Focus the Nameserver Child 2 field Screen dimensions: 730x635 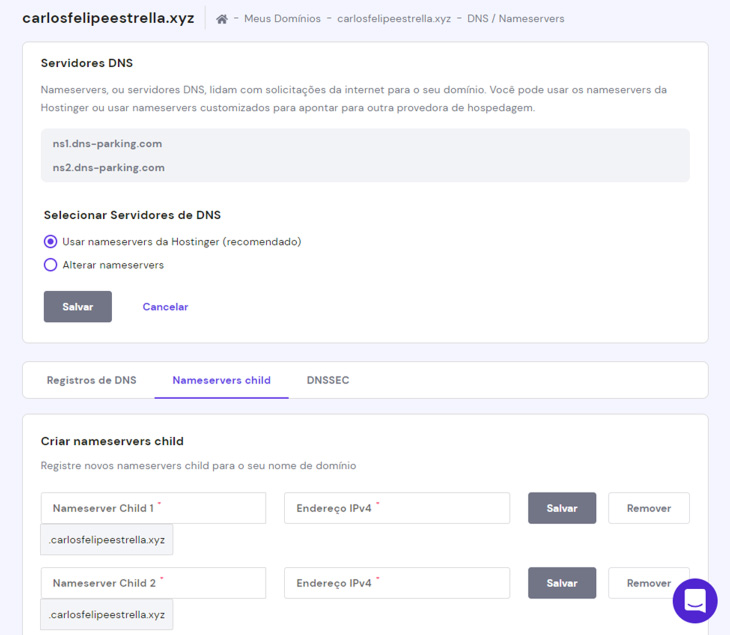(153, 583)
